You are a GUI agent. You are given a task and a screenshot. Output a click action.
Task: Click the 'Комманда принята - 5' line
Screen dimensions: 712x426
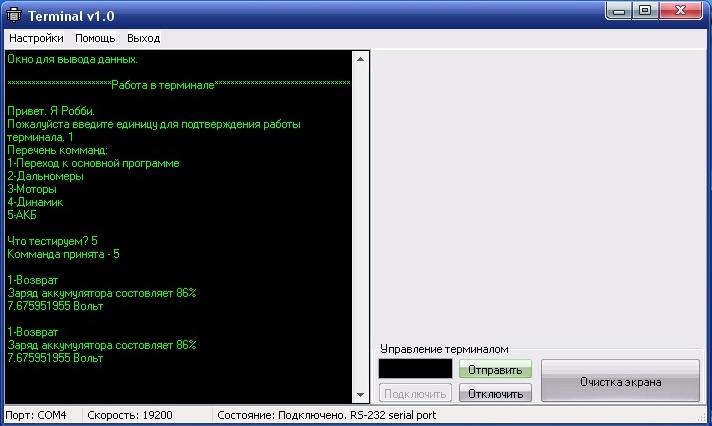click(x=63, y=254)
